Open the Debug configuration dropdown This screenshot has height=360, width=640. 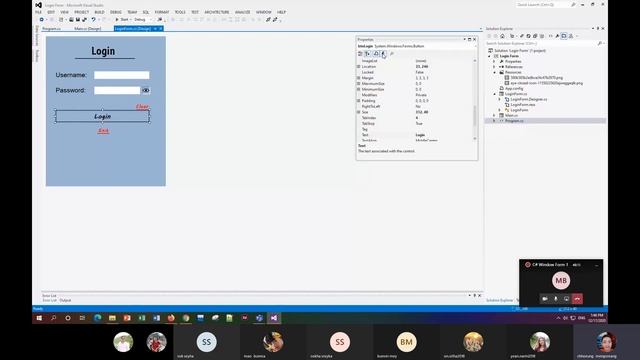pyautogui.click(x=143, y=20)
